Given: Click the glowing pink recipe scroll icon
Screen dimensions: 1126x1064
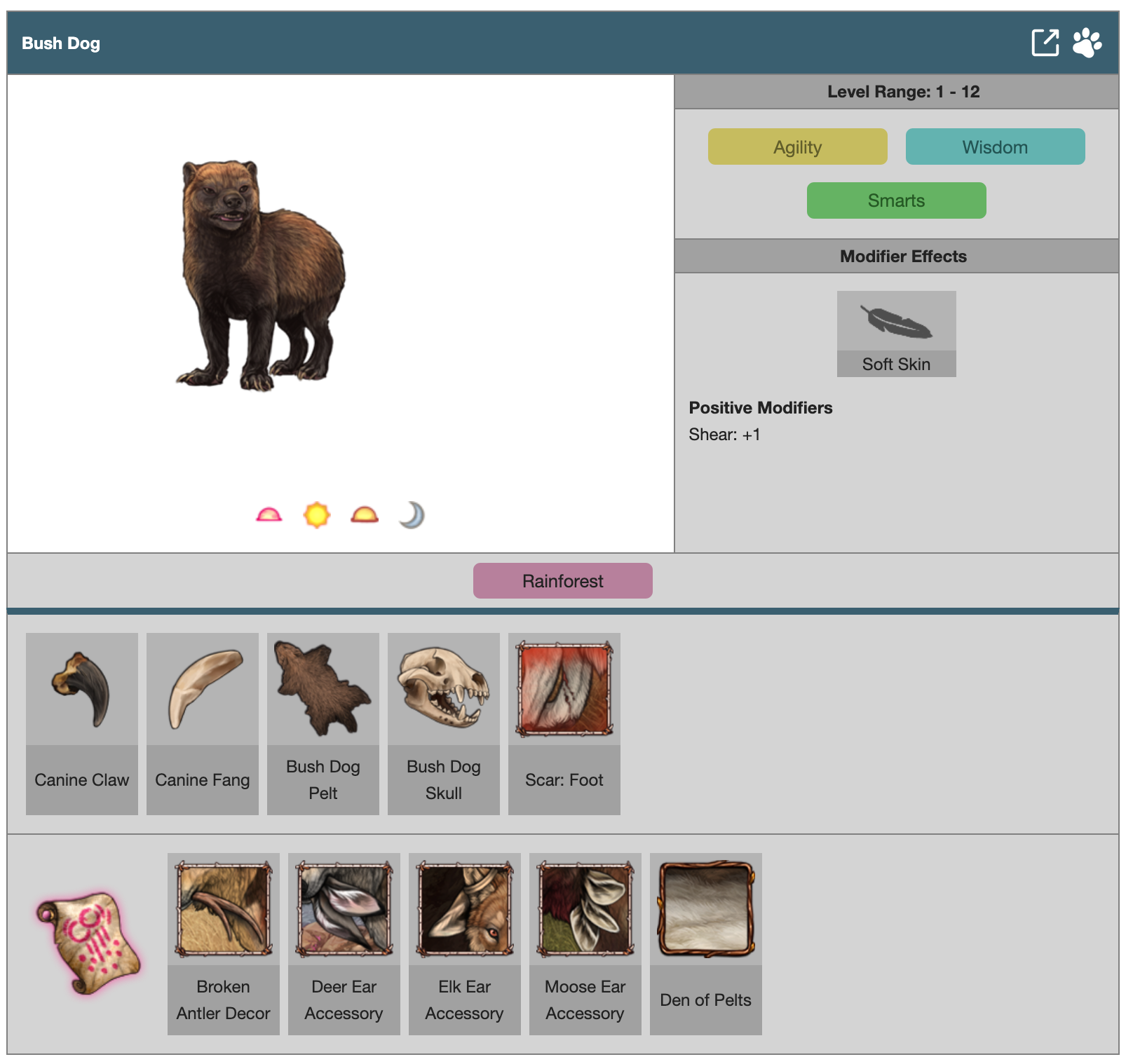Looking at the screenshot, I should [89, 942].
